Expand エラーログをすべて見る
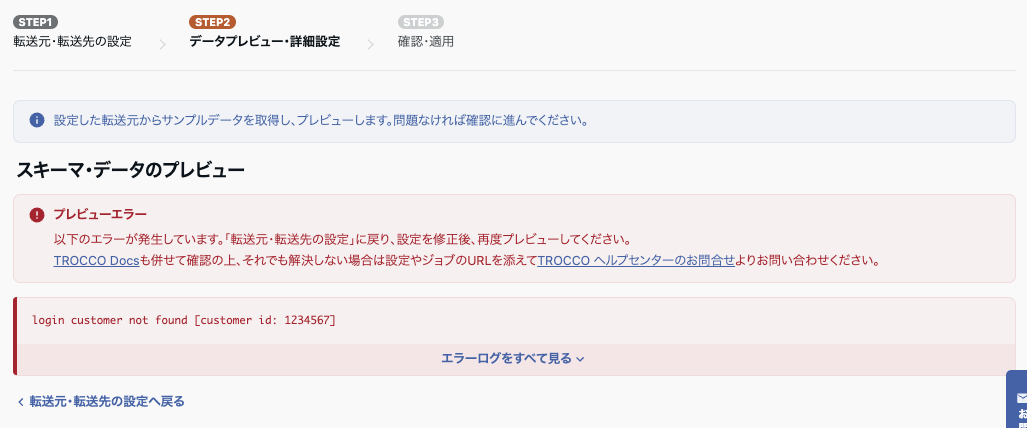 513,359
